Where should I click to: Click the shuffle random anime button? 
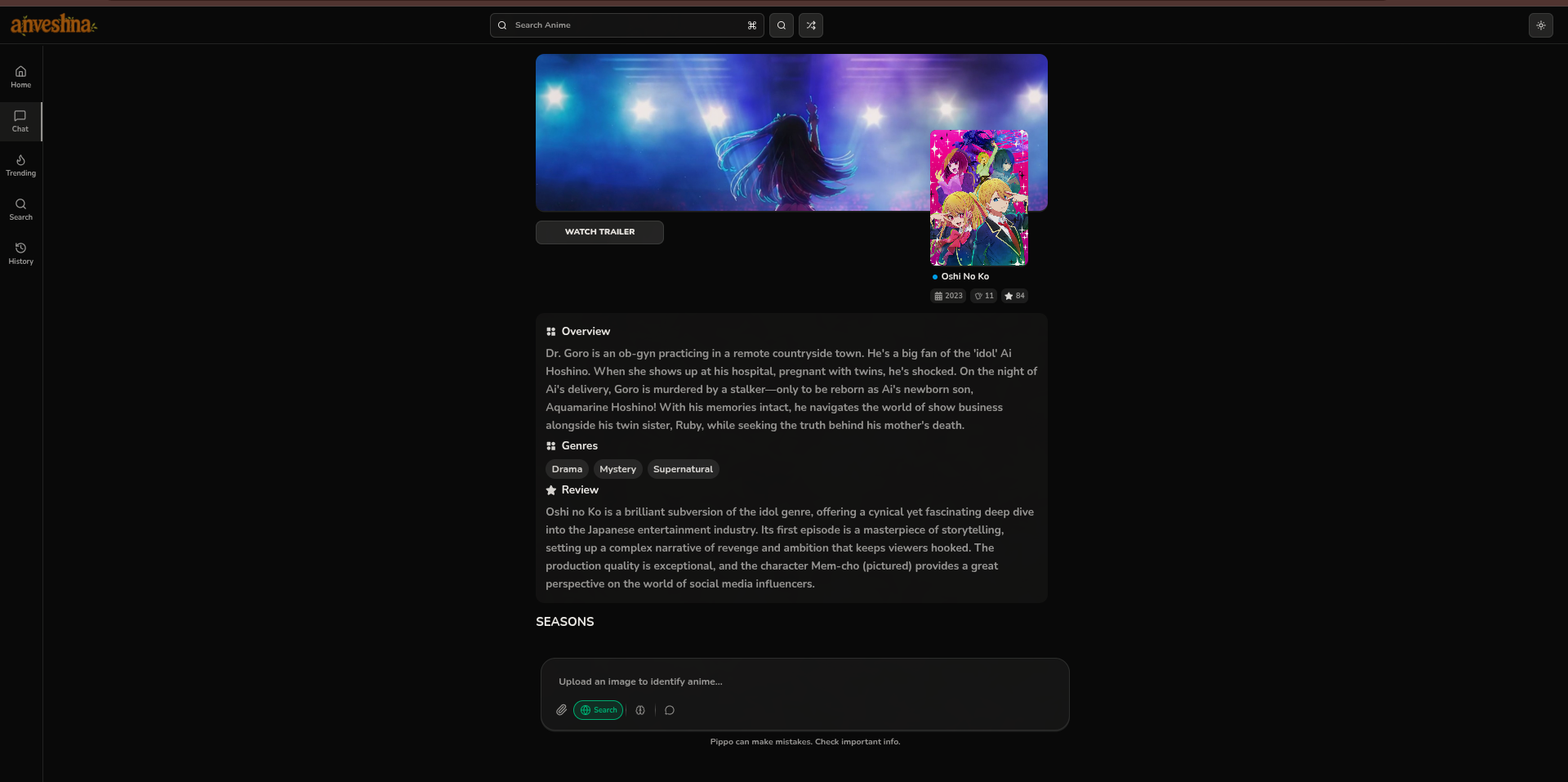pos(811,25)
